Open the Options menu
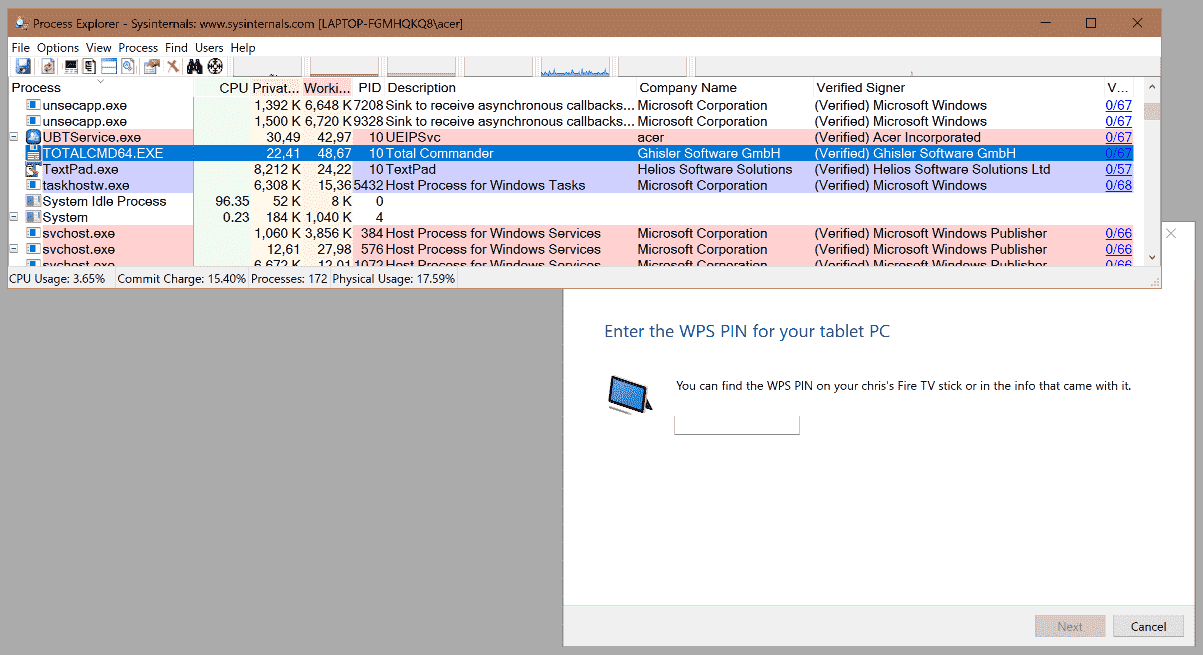This screenshot has width=1203, height=655. coord(58,47)
